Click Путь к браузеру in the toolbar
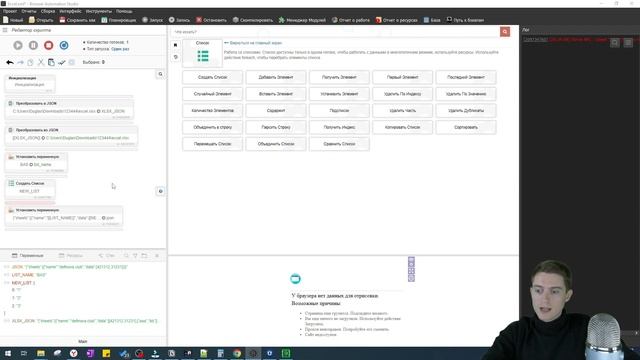The height and width of the screenshot is (360, 640). click(465, 20)
